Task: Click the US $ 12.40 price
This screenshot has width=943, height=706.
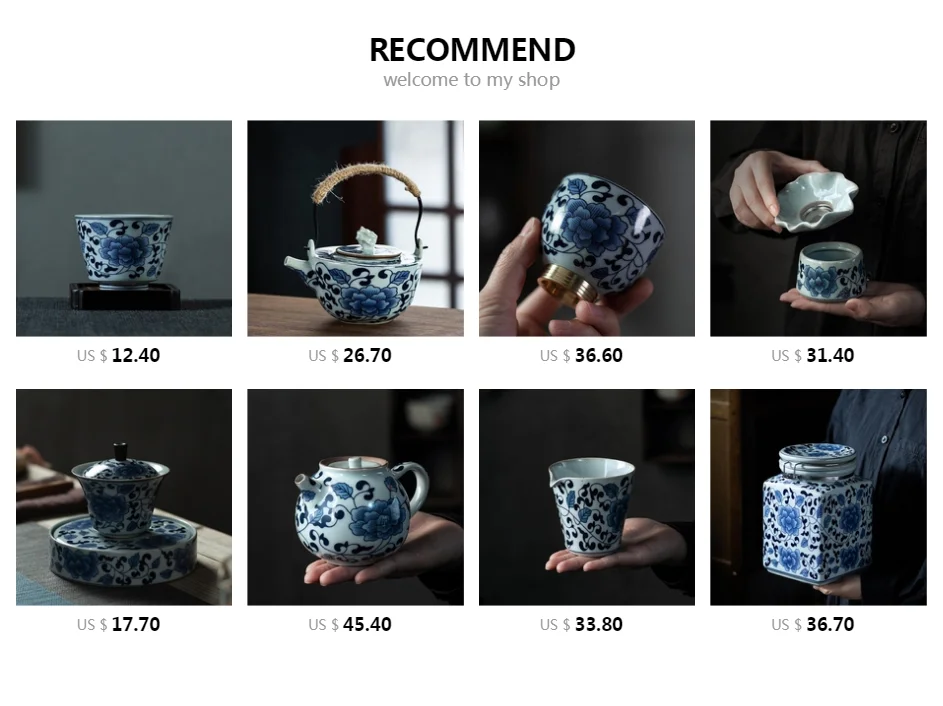Action: [118, 355]
